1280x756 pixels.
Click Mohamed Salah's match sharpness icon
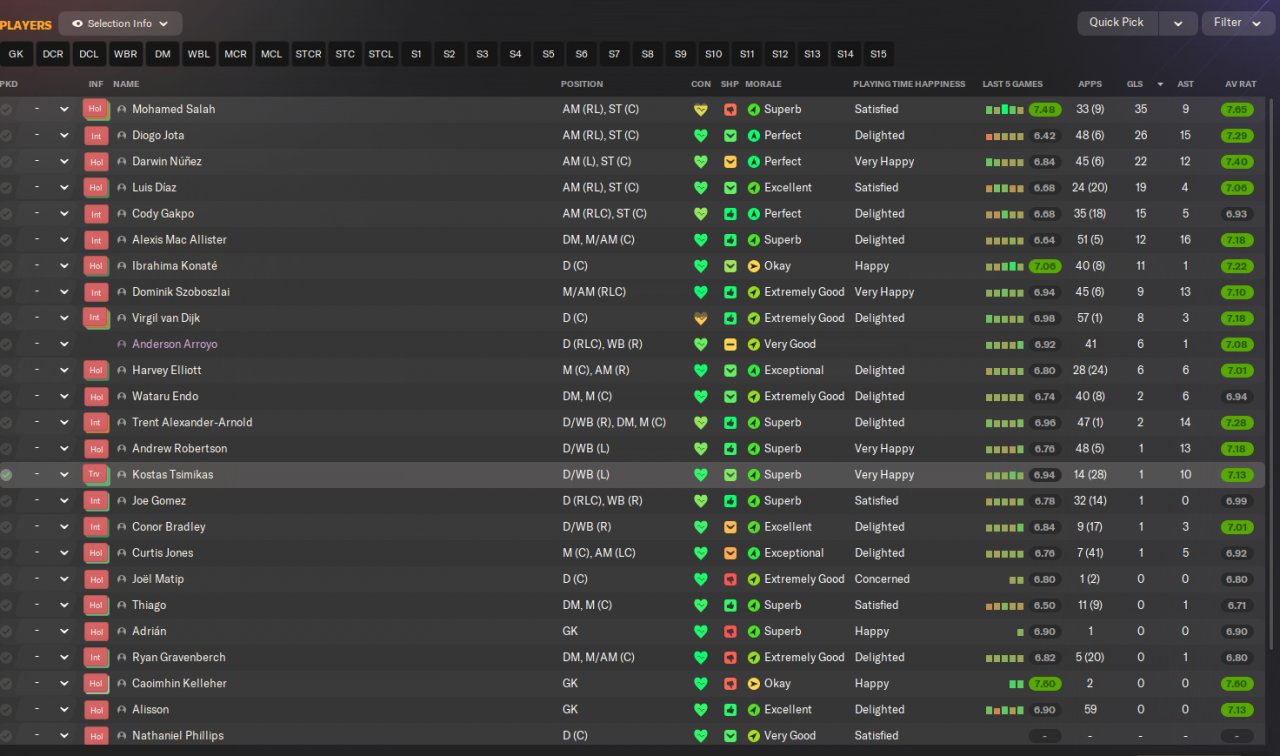click(x=730, y=109)
